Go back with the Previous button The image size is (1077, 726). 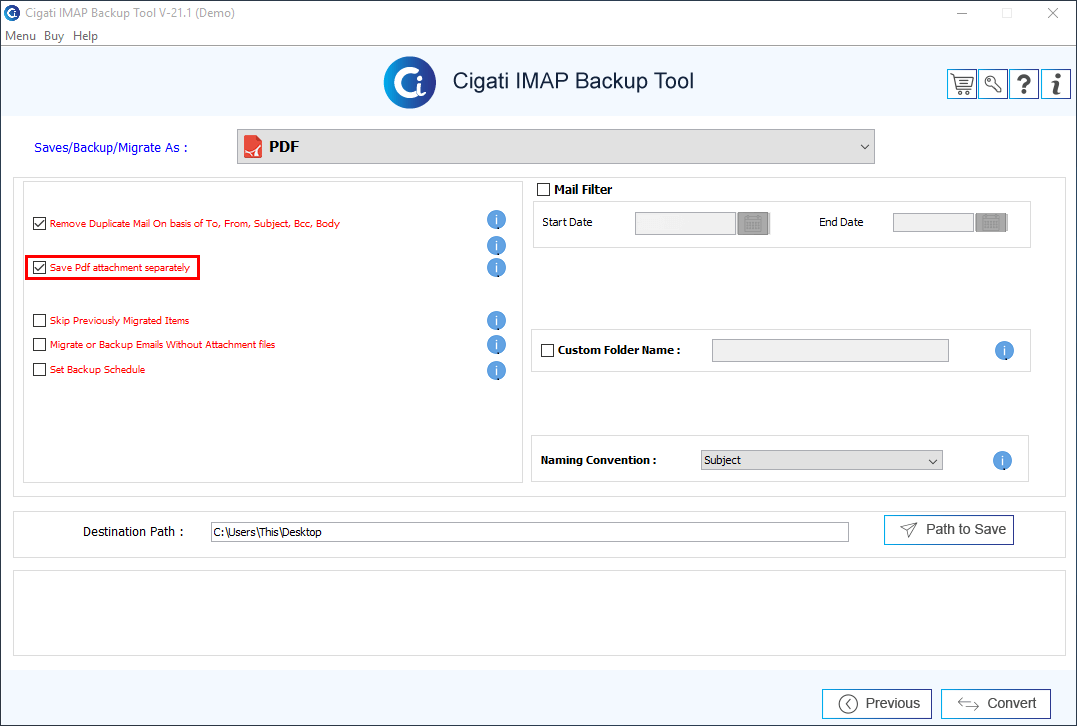click(x=876, y=703)
